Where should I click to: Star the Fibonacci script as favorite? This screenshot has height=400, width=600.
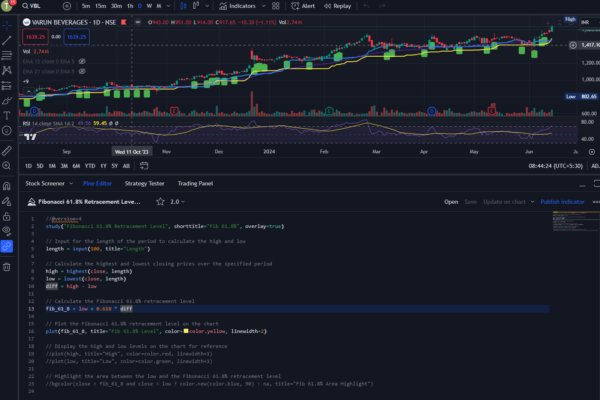point(160,202)
